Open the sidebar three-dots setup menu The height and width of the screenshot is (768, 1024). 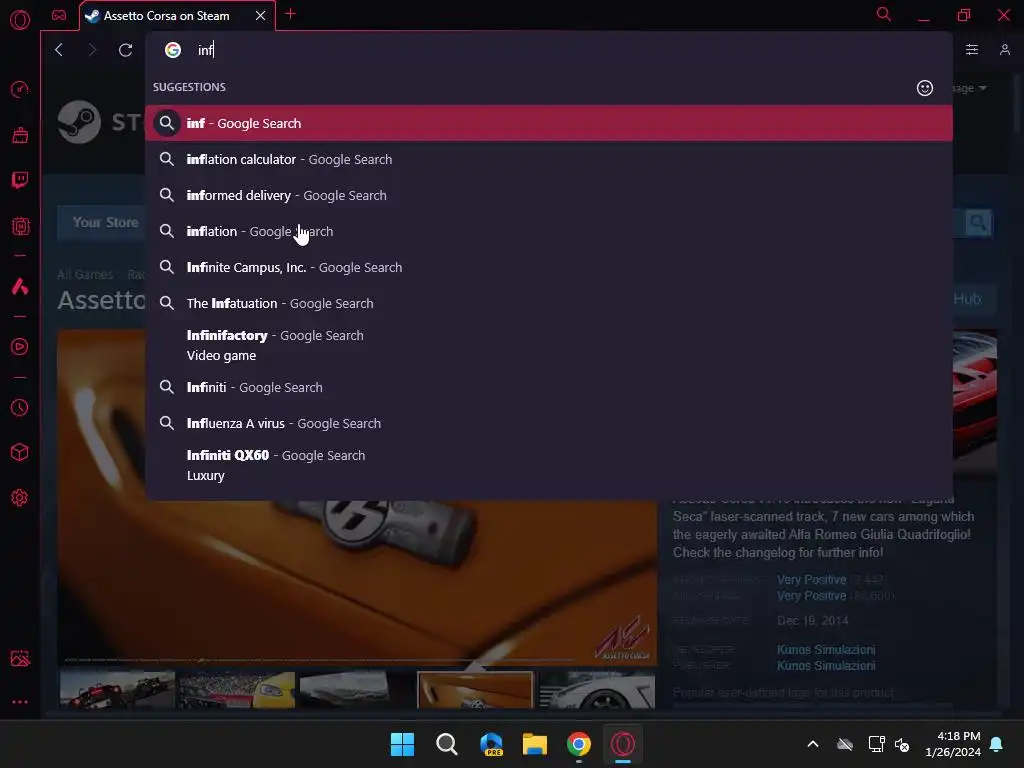coord(20,702)
